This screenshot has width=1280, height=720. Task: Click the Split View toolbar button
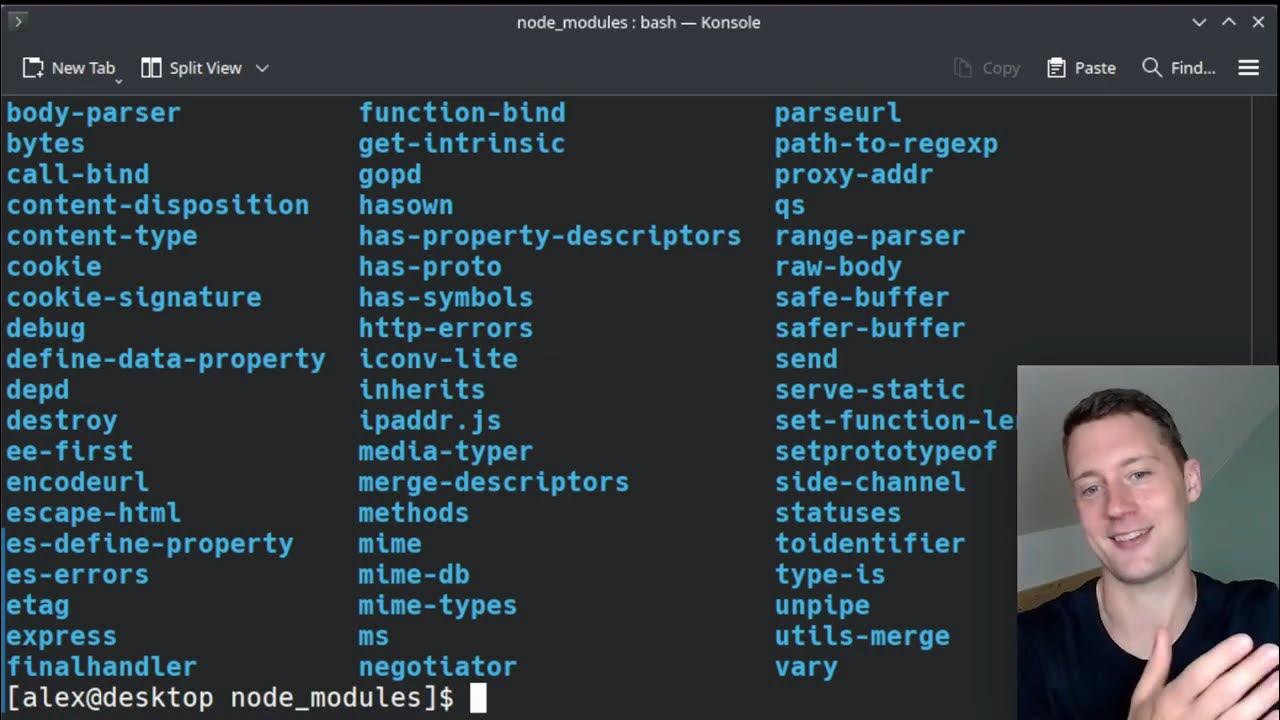pyautogui.click(x=192, y=68)
